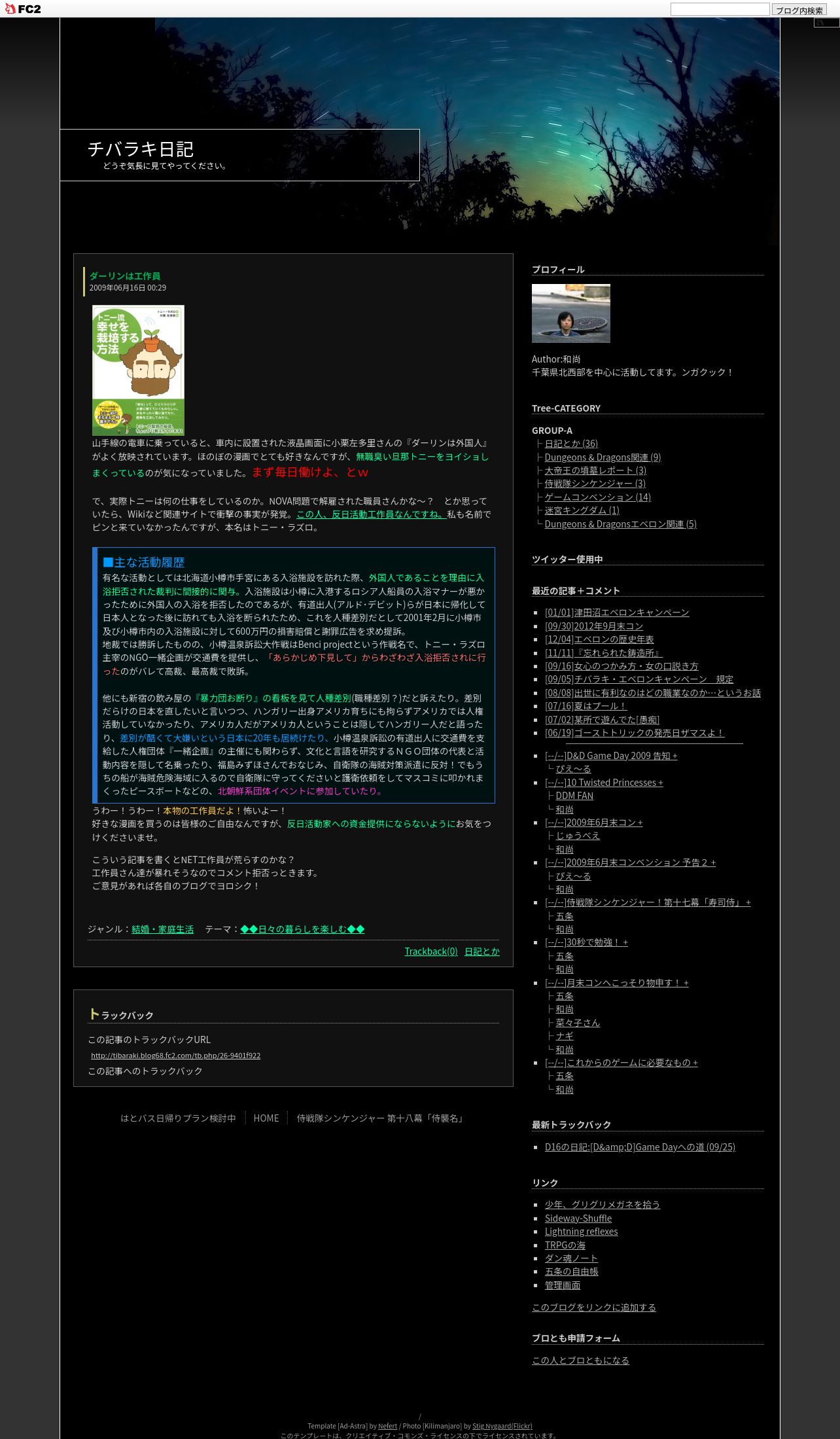This screenshot has height=1439, width=840.
Task: Click このブログをリンクに追加する
Action: coord(594,1307)
